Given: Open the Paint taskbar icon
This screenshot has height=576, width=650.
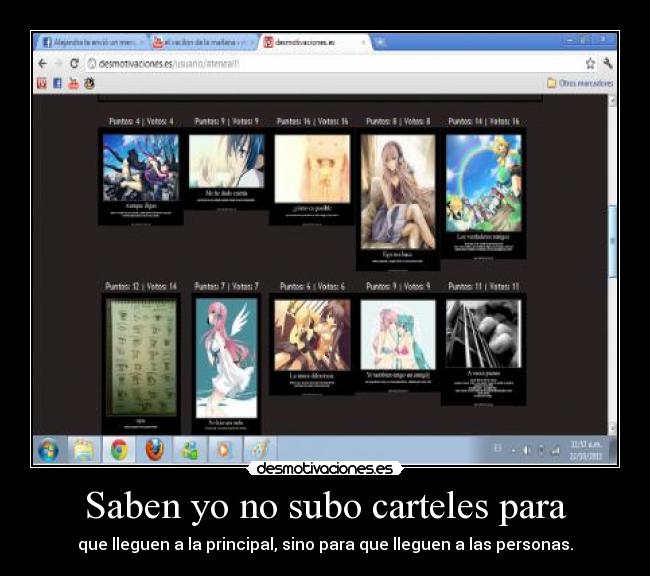Looking at the screenshot, I should click(258, 450).
